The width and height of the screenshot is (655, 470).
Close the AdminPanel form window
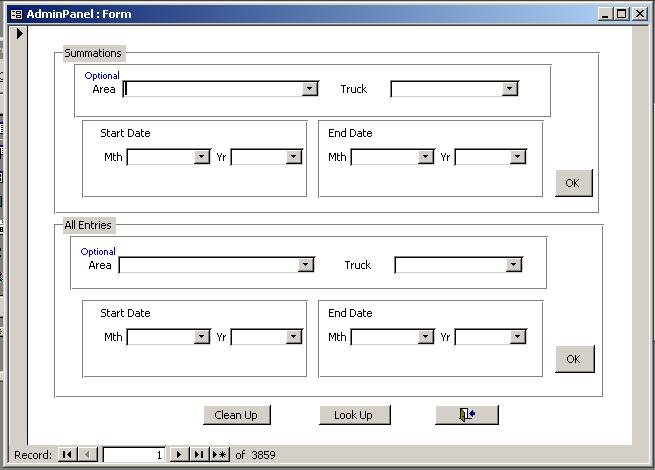click(x=640, y=14)
